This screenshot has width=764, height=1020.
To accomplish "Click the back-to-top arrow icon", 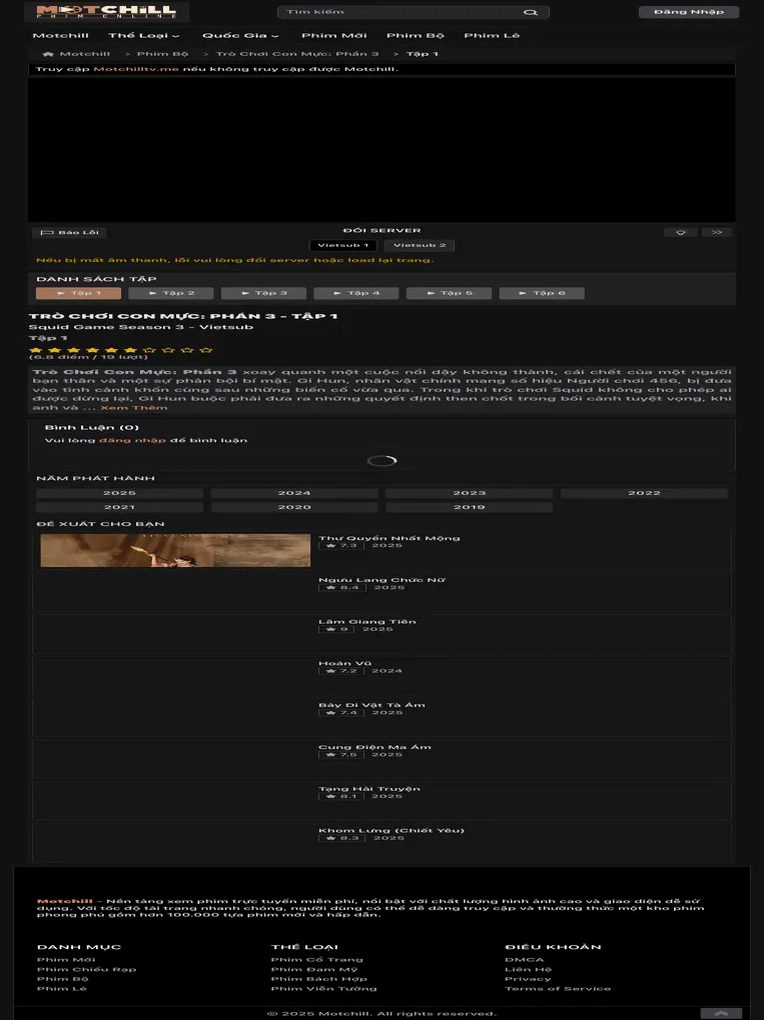I will click(721, 1013).
